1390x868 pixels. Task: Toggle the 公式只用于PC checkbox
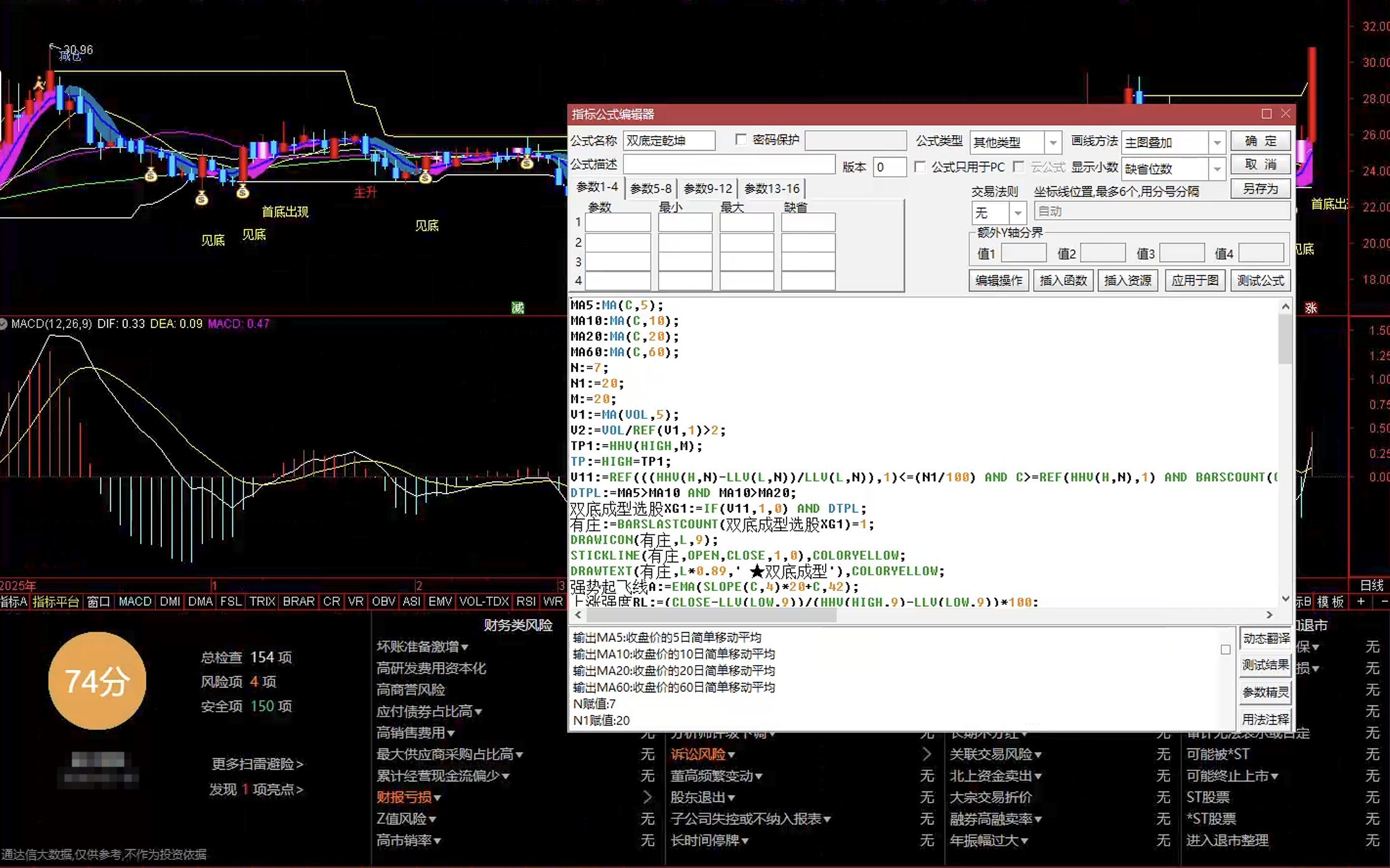pyautogui.click(x=919, y=167)
